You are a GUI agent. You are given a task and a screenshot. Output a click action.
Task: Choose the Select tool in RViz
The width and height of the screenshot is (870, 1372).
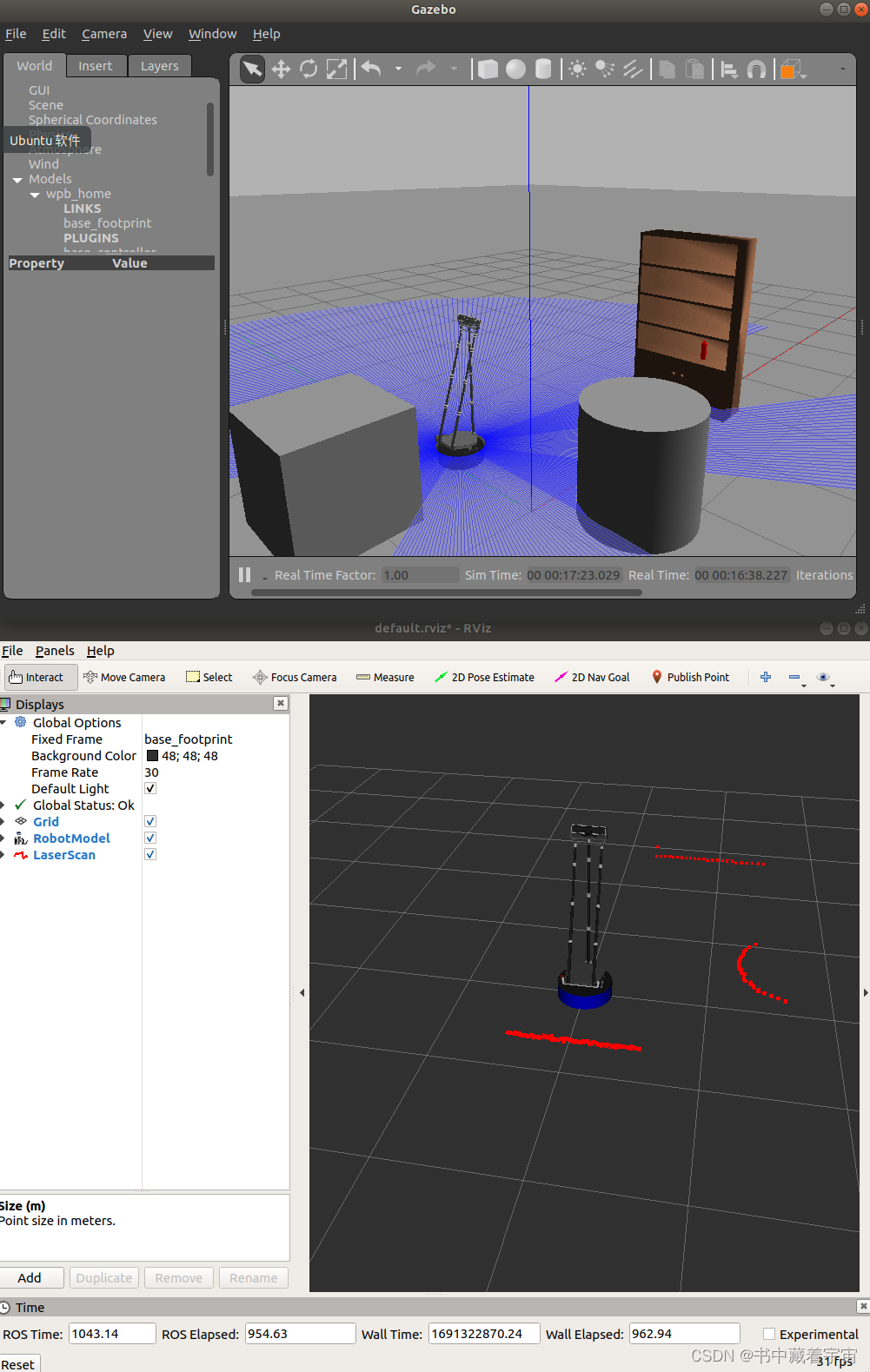pyautogui.click(x=209, y=678)
